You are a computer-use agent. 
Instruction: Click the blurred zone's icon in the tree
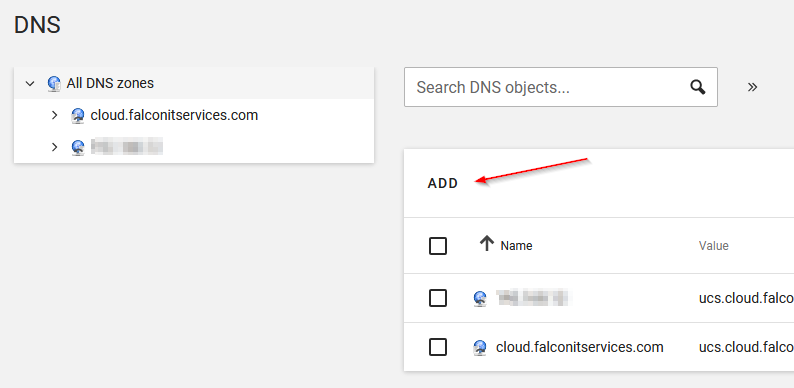click(78, 147)
